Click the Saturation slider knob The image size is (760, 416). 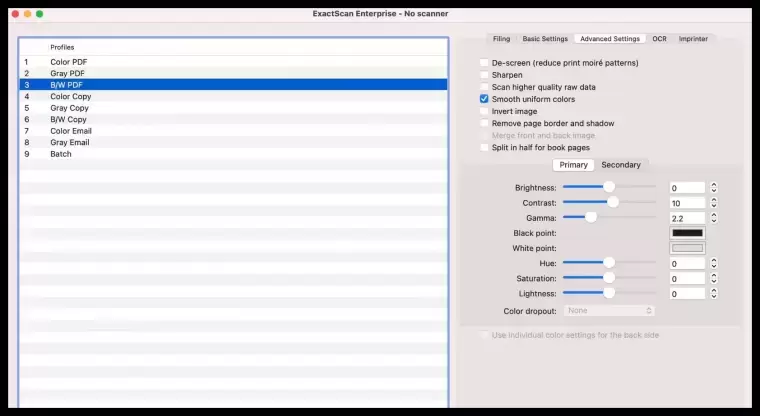609,277
